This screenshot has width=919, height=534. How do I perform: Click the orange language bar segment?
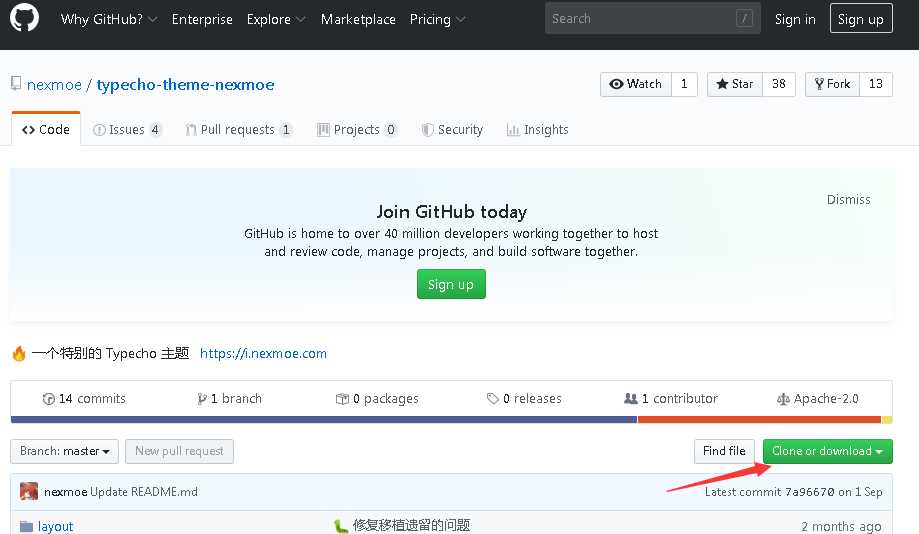coord(759,420)
